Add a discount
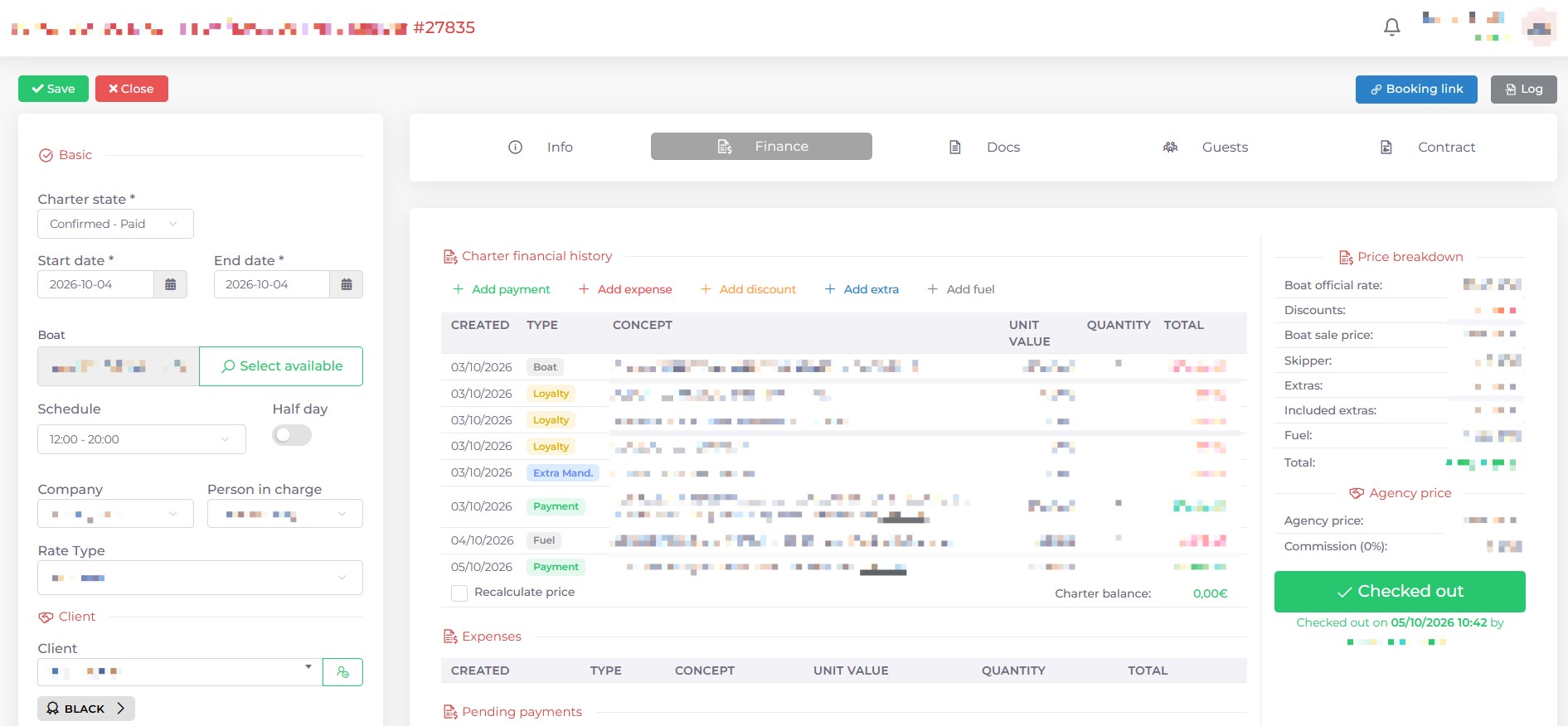This screenshot has width=1568, height=726. click(x=748, y=289)
